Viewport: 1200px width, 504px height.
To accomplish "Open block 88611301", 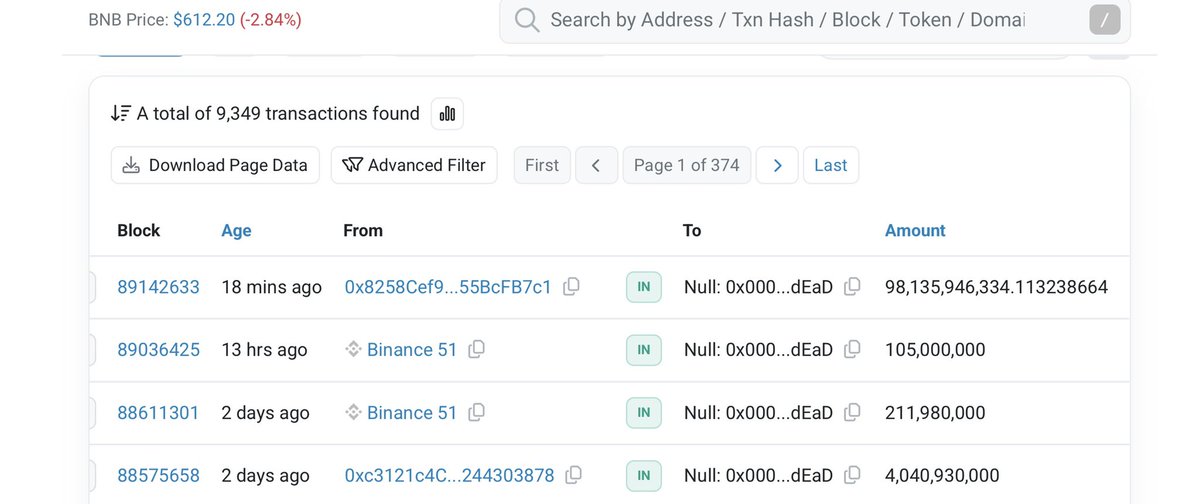I will point(159,412).
